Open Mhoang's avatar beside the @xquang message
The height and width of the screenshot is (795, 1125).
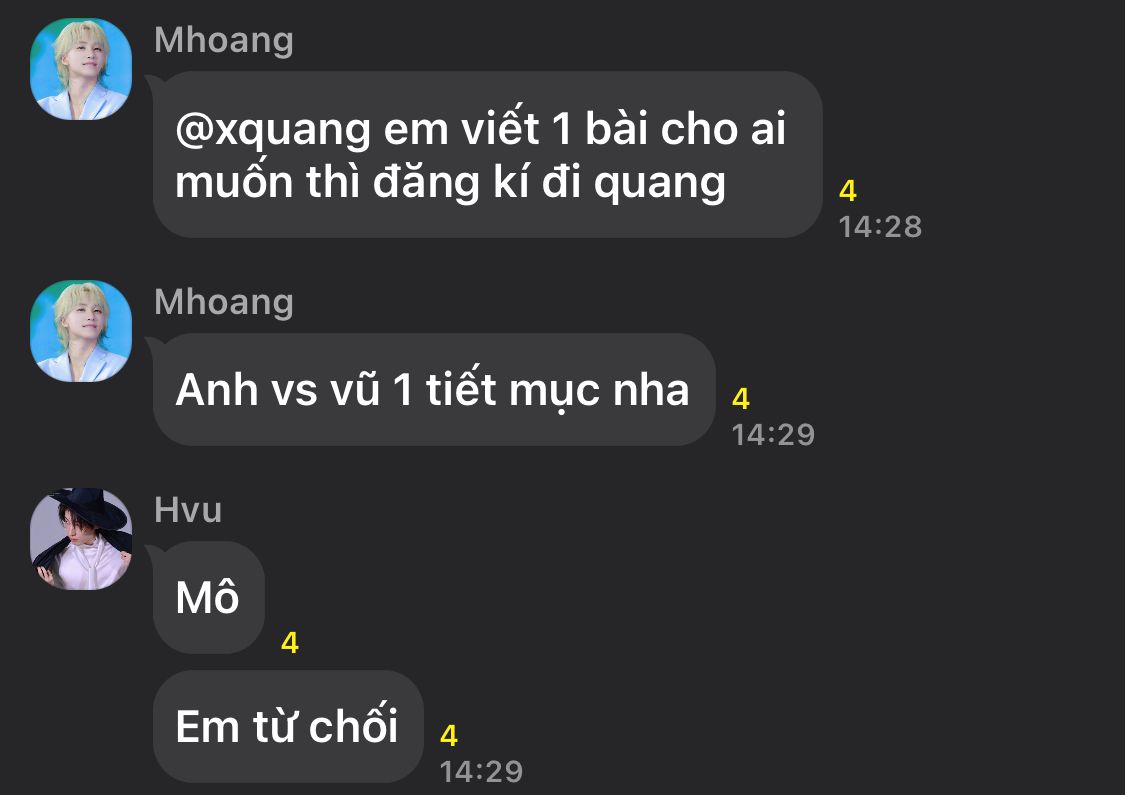coord(81,69)
